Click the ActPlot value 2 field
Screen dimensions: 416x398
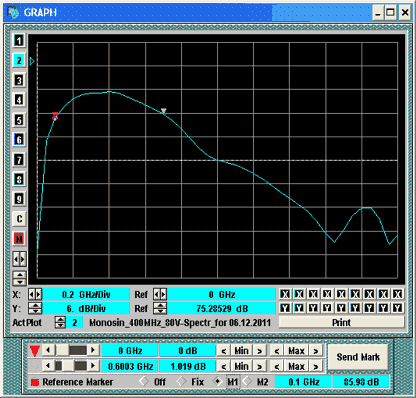(x=75, y=322)
